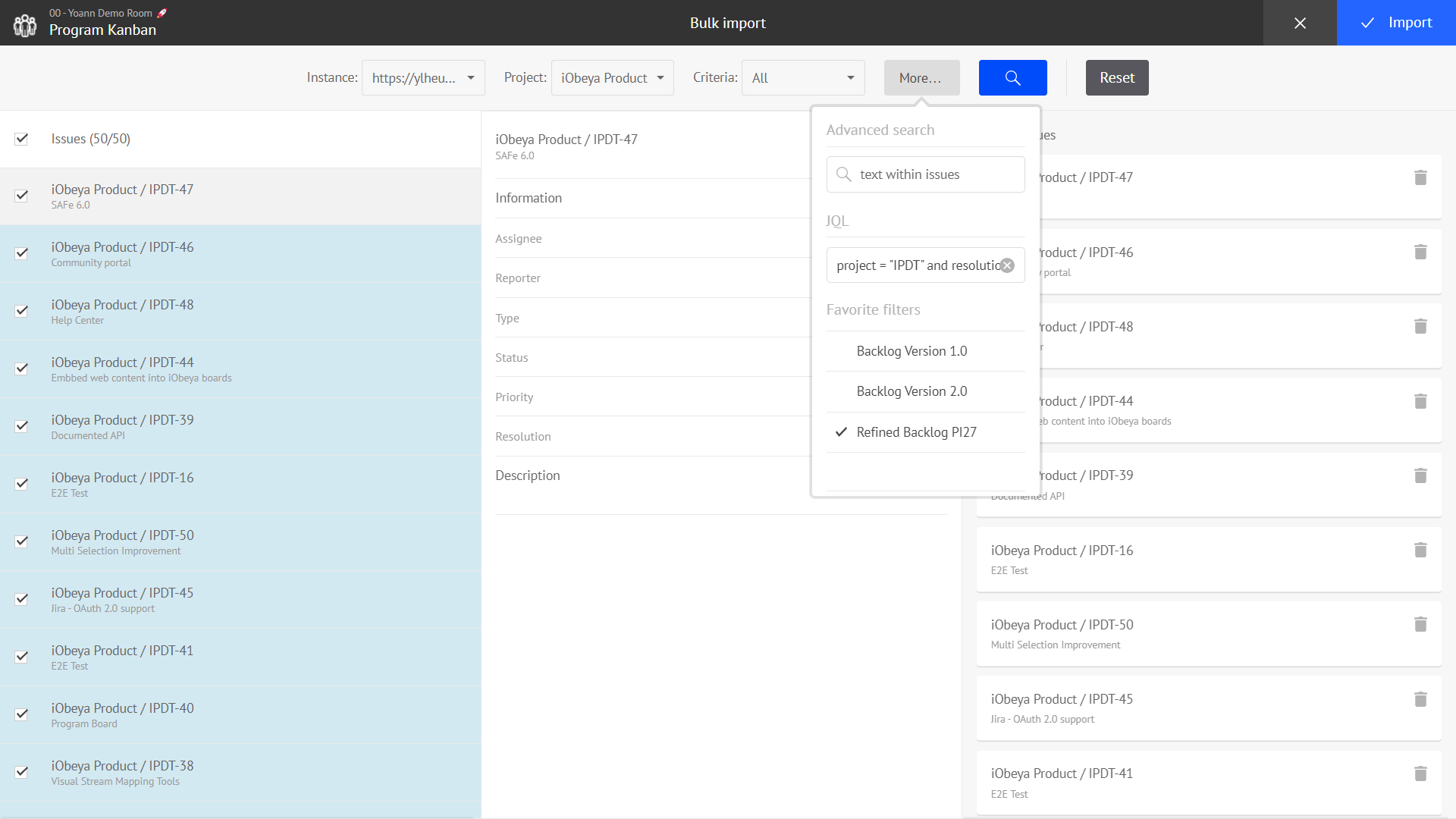1456x819 pixels.
Task: Toggle the IPDT-38 Visual Stream Mapping checkbox
Action: 21,772
